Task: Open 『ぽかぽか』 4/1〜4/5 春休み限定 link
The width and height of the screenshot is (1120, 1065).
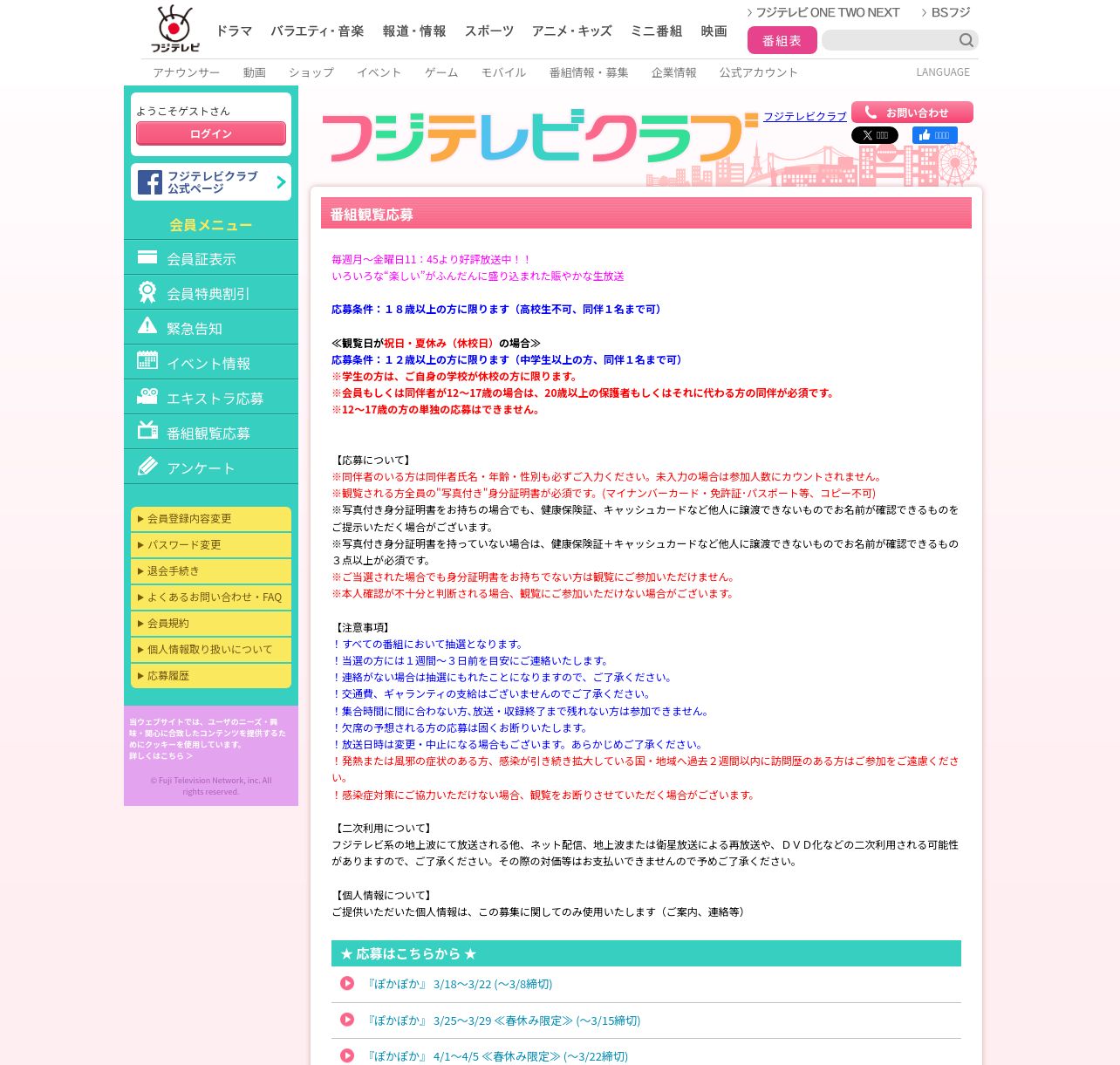Action: tap(496, 1056)
